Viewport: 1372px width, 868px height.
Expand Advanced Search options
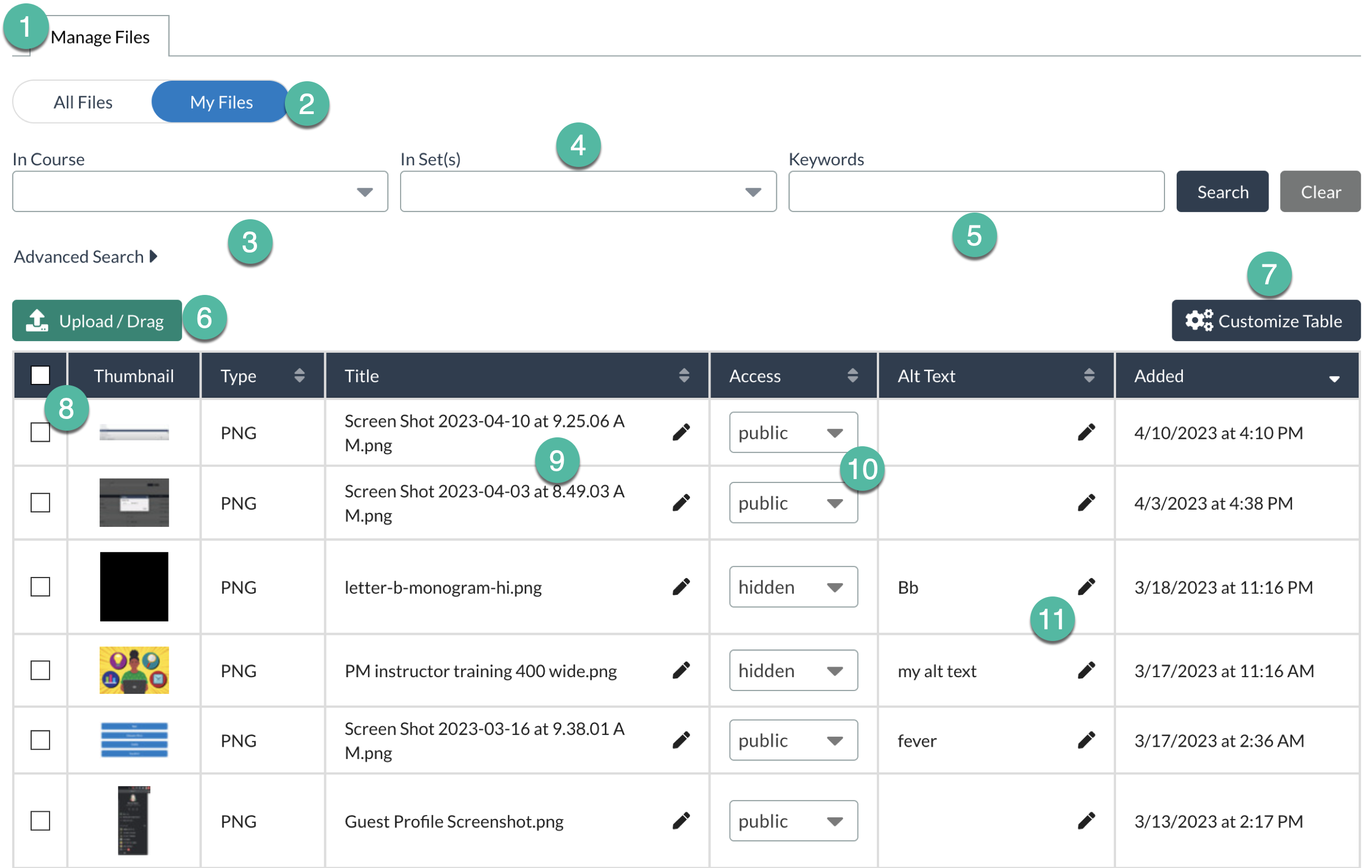(x=86, y=257)
